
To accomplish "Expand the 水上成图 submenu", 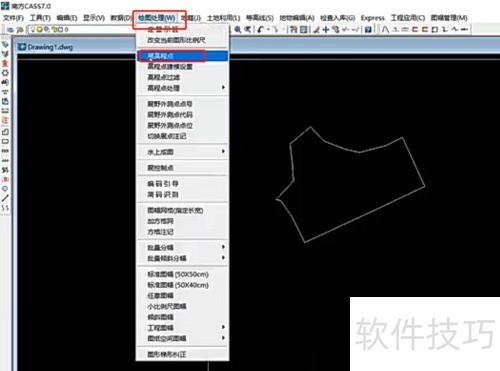I will point(183,152).
